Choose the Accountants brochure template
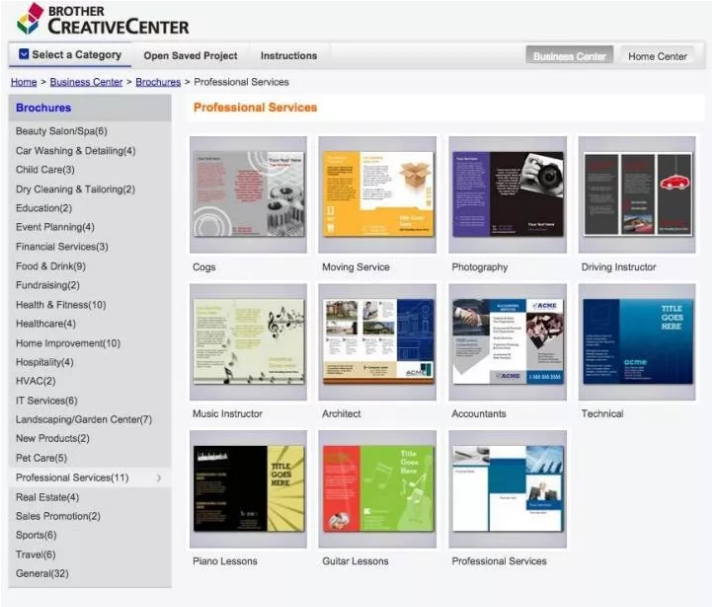This screenshot has height=607, width=712. [507, 341]
